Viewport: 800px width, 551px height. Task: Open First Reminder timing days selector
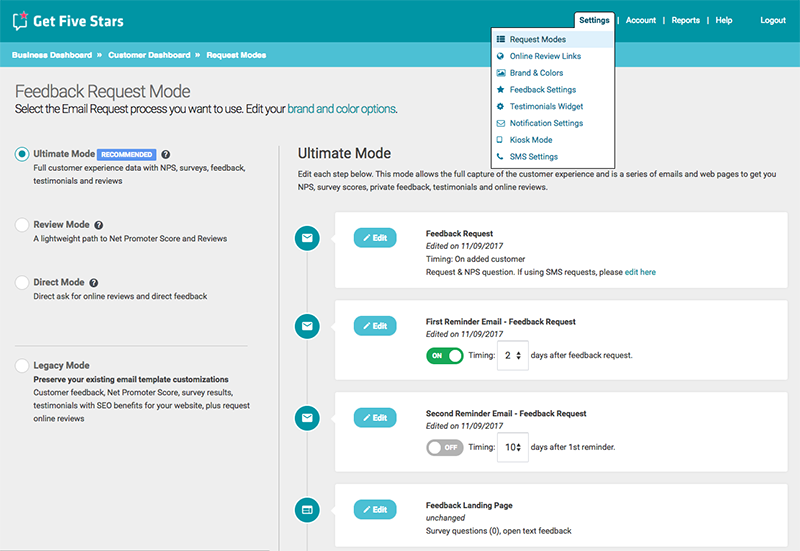[513, 356]
